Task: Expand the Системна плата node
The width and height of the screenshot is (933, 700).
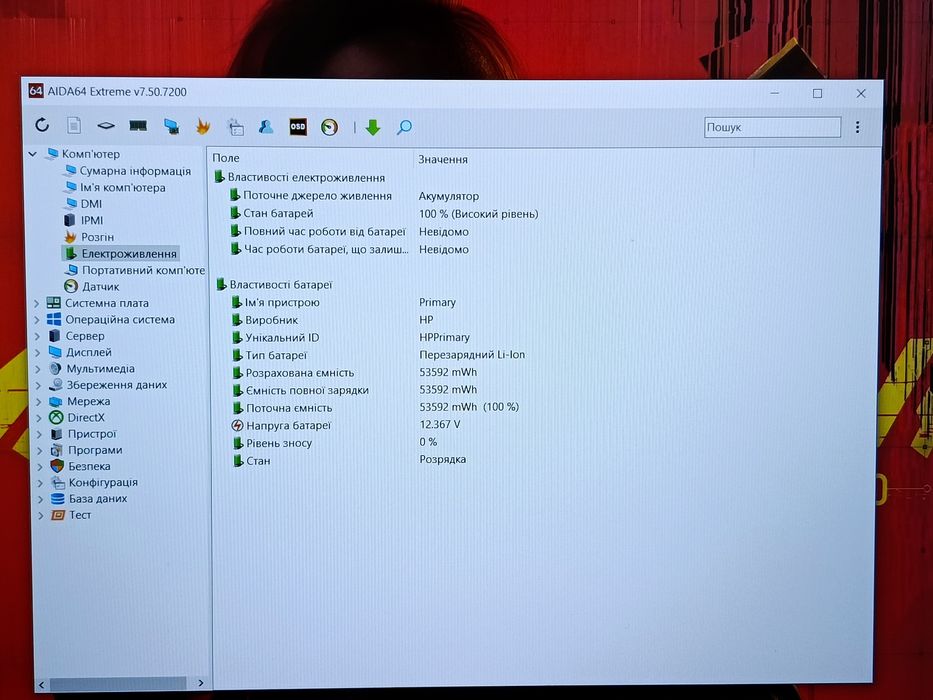Action: (x=37, y=304)
